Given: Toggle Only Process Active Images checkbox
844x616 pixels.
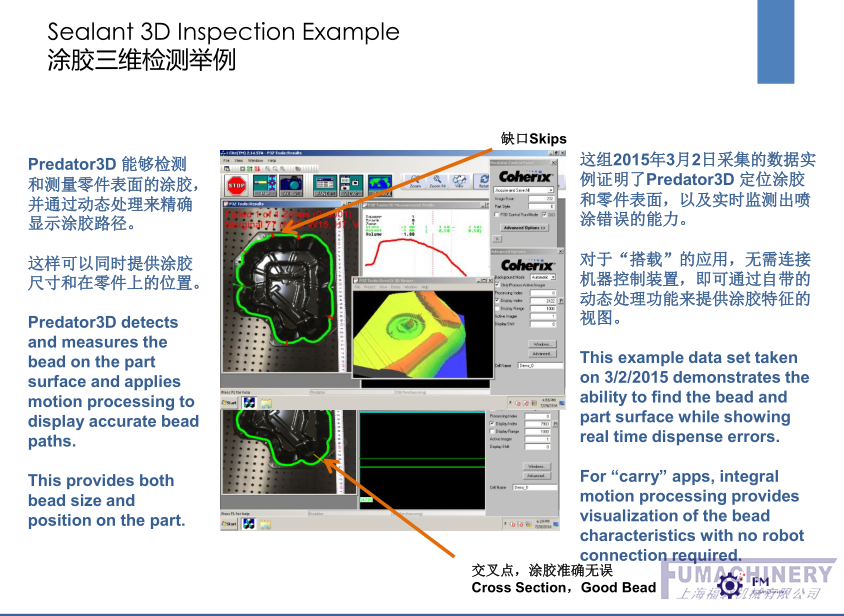Looking at the screenshot, I should tap(498, 285).
